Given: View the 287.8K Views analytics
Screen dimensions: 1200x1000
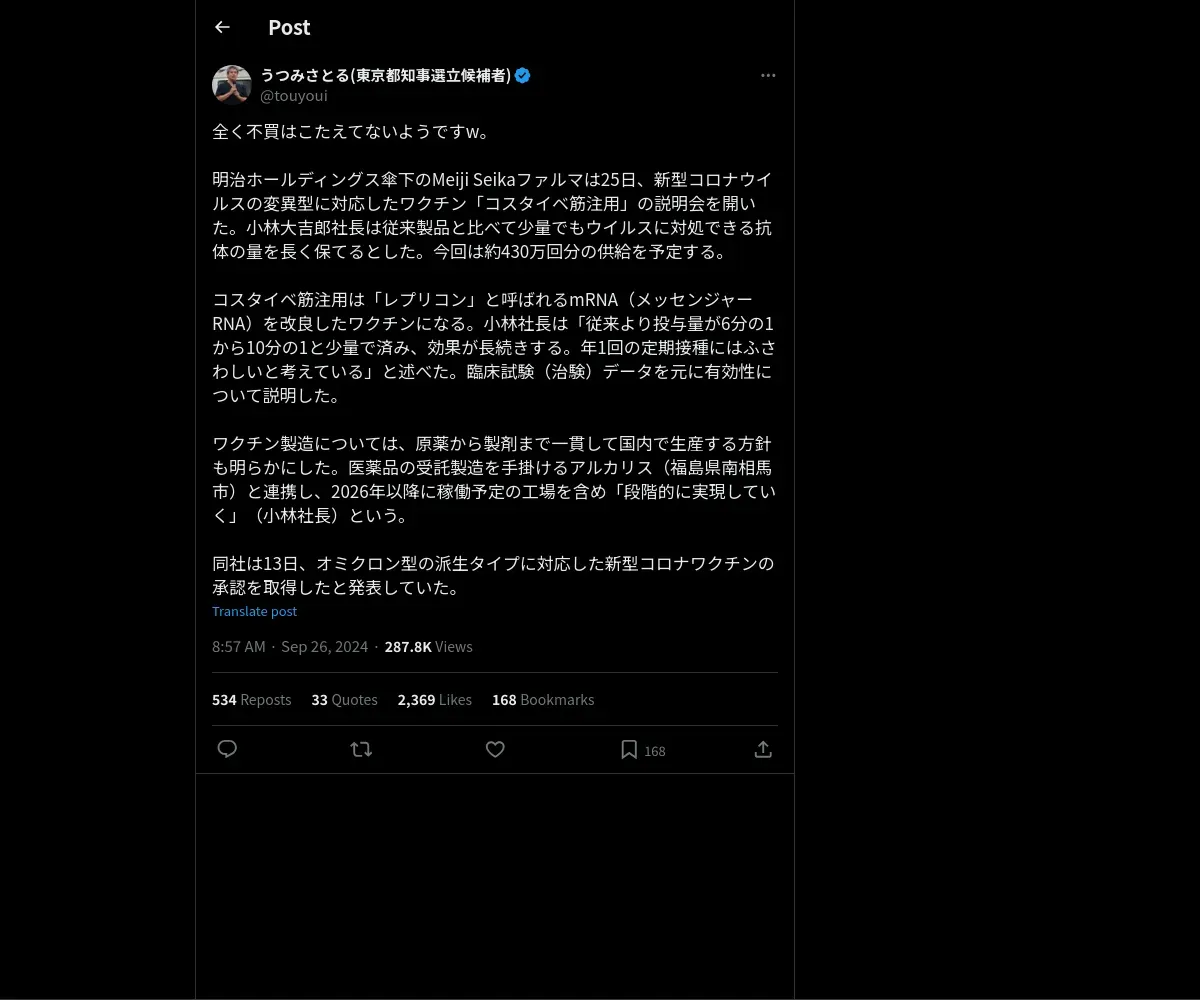Looking at the screenshot, I should point(428,647).
